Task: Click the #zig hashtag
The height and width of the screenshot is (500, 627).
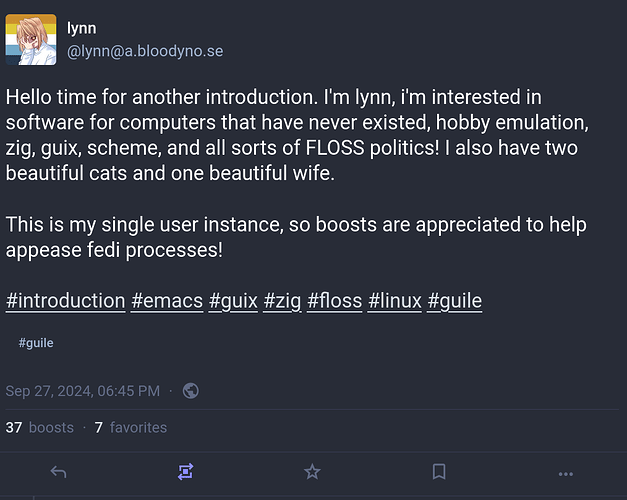Action: pos(283,300)
